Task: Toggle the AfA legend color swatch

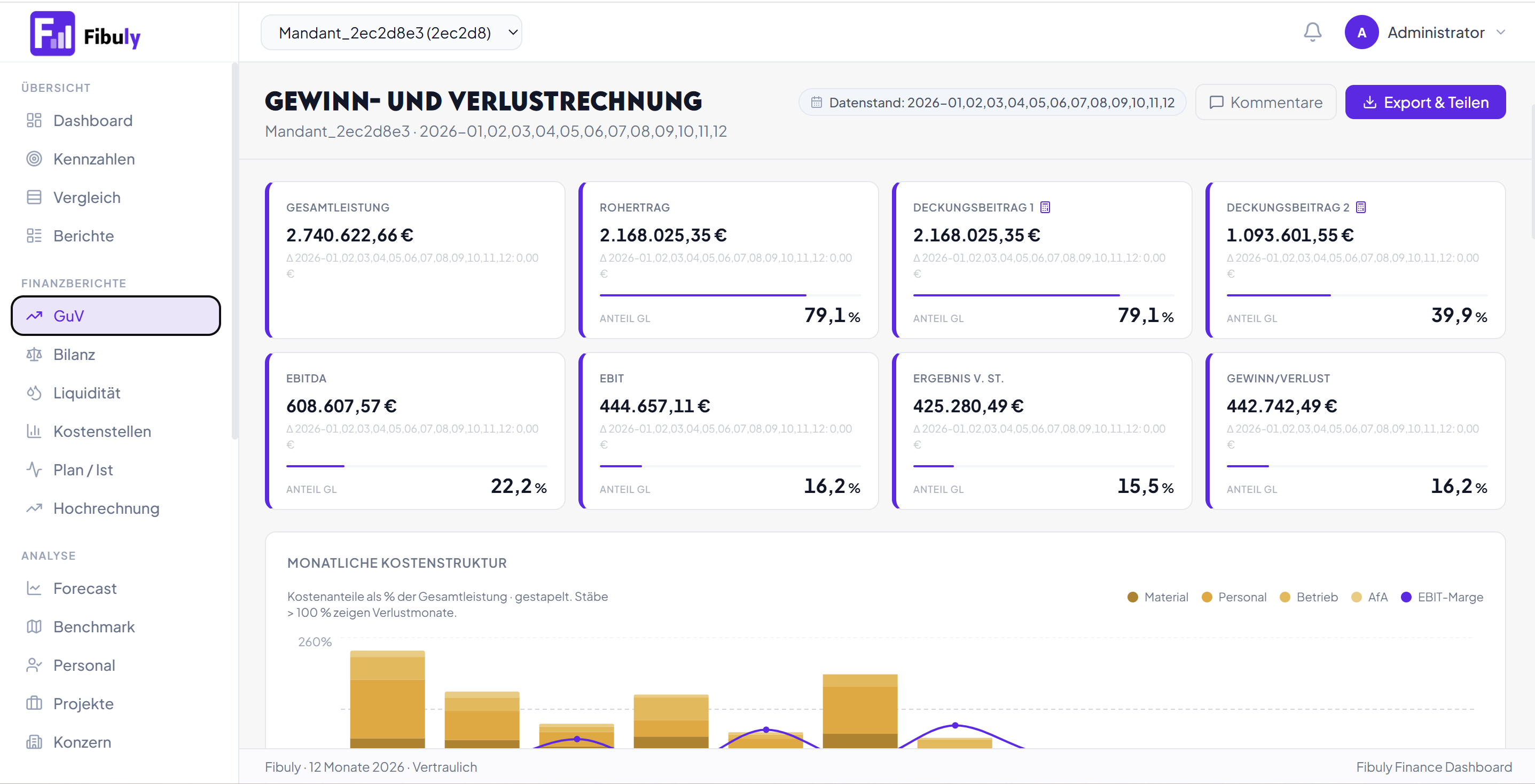Action: [x=1356, y=597]
